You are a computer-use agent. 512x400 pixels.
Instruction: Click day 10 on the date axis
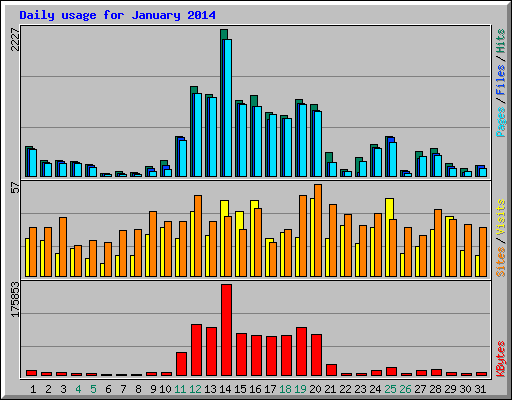(165, 389)
